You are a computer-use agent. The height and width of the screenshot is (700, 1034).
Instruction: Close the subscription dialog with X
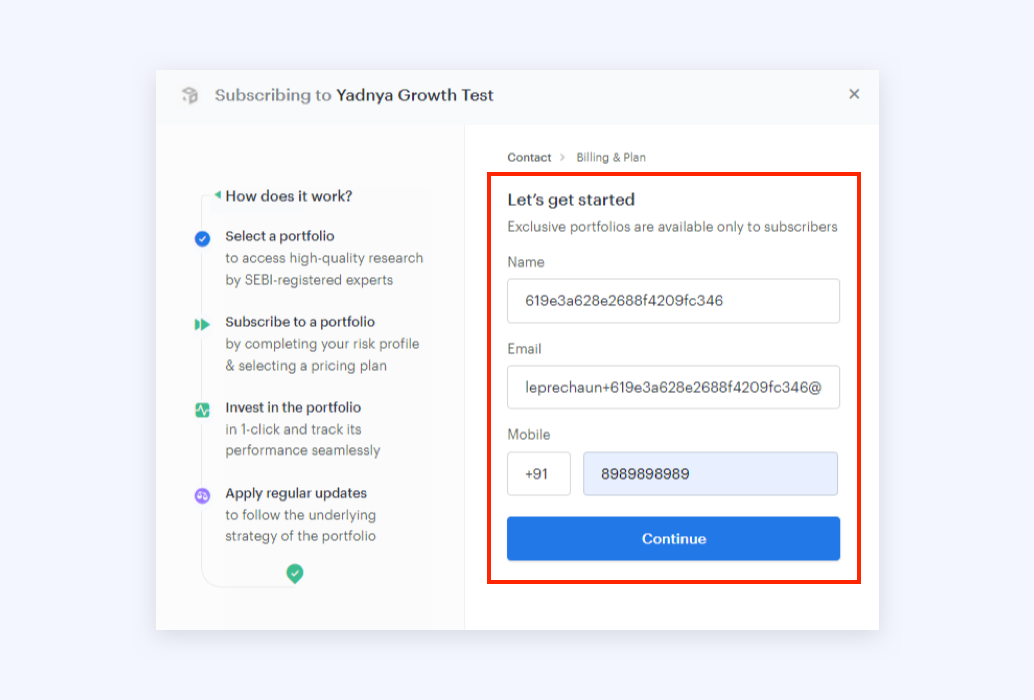click(x=854, y=94)
